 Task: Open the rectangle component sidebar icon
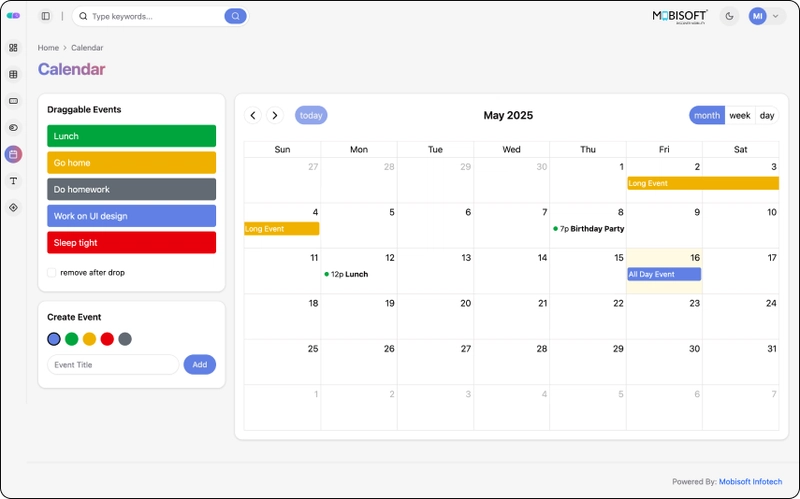tap(13, 101)
